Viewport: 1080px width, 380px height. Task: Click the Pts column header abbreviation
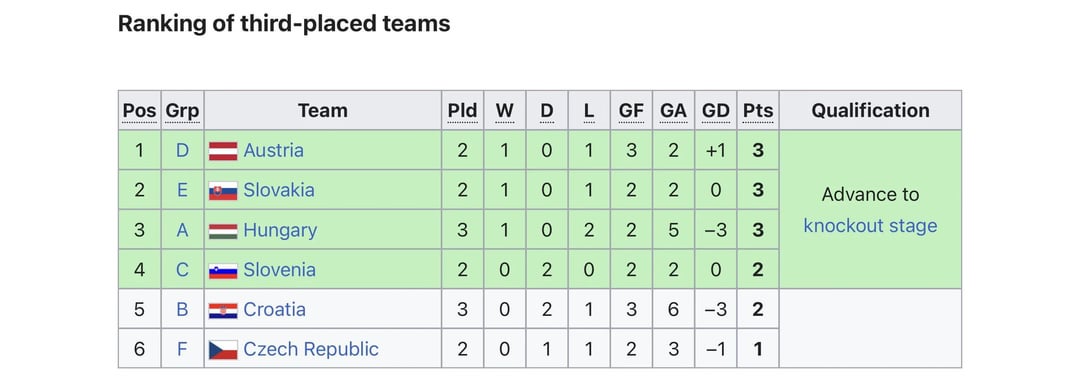758,111
